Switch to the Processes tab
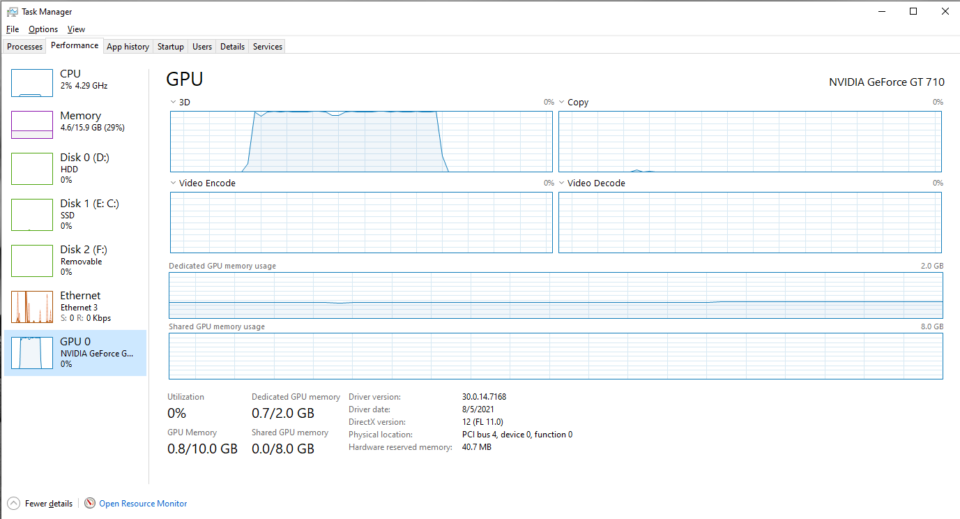Image resolution: width=960 pixels, height=519 pixels. pyautogui.click(x=24, y=46)
